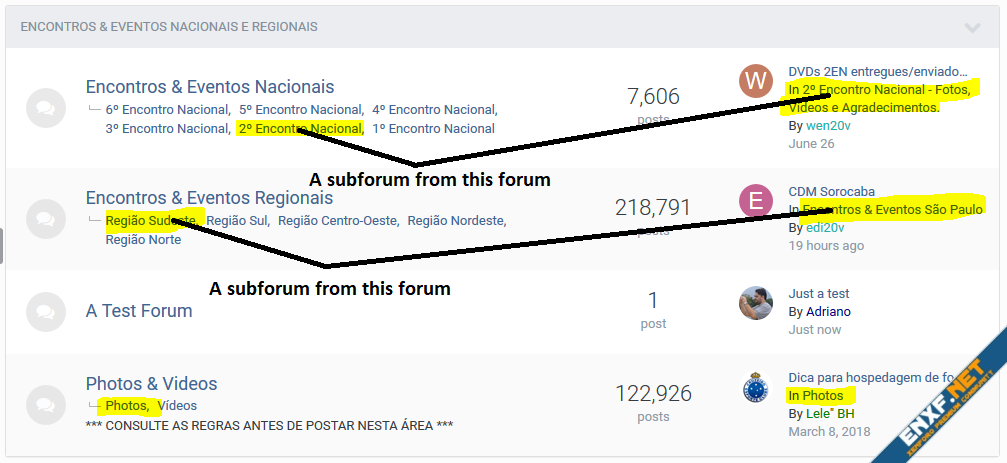View the Just a test post

coord(819,293)
